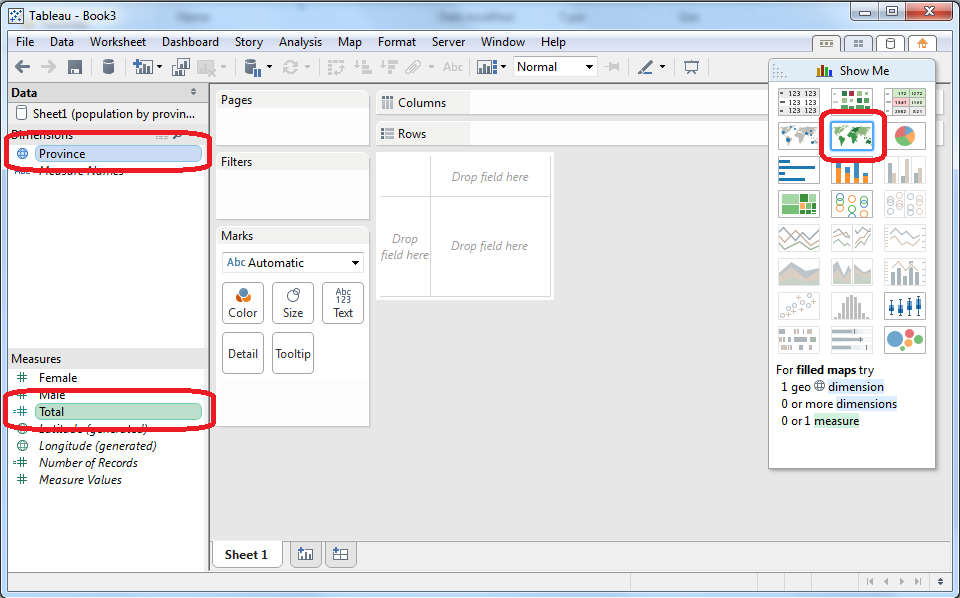This screenshot has height=598, width=960.
Task: Click the Detail marks button
Action: [243, 353]
